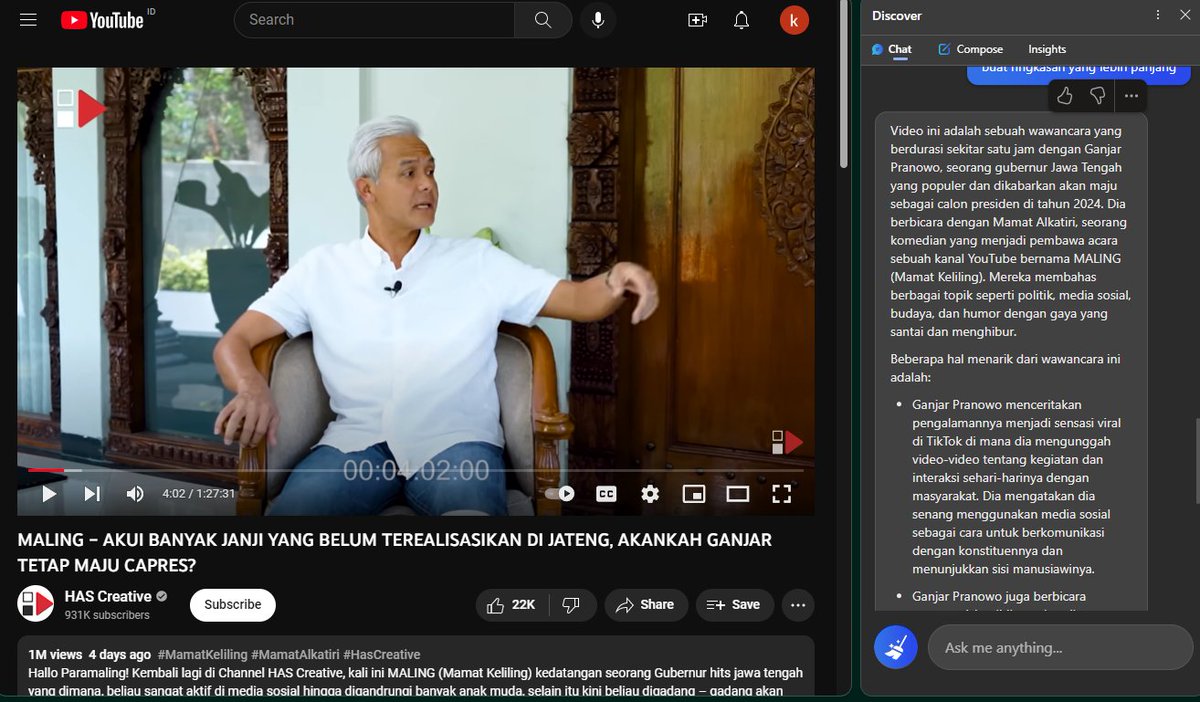Open more video options with three dots
Image resolution: width=1200 pixels, height=702 pixels.
click(x=797, y=605)
